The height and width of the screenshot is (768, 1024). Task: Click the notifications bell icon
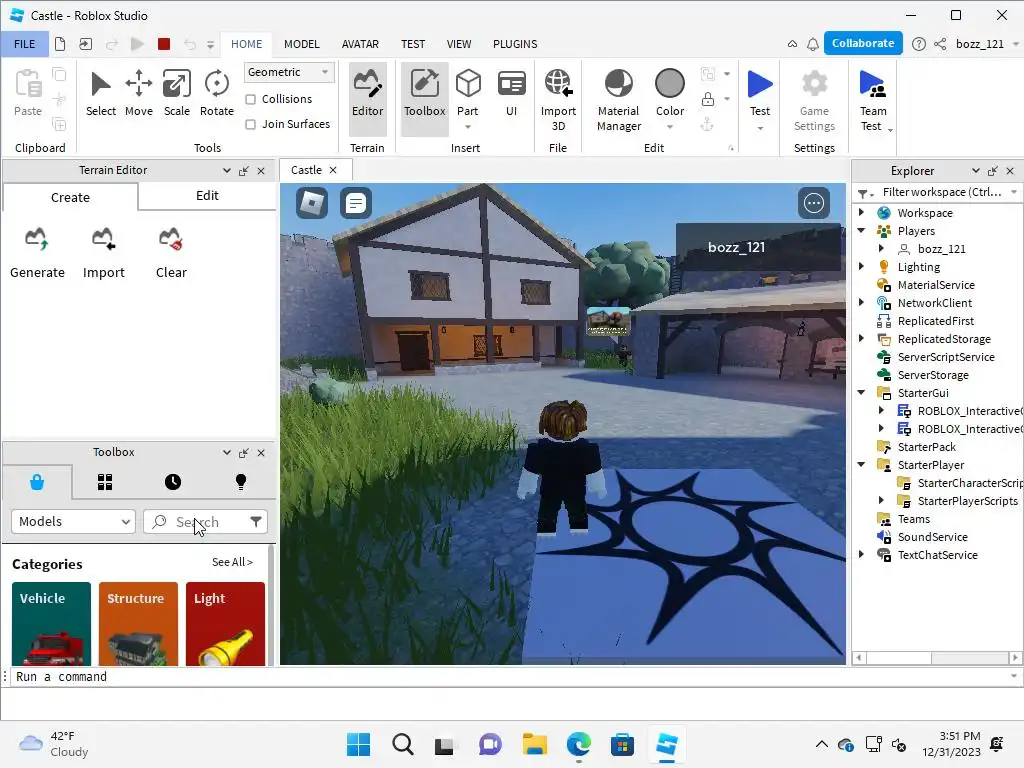click(812, 44)
